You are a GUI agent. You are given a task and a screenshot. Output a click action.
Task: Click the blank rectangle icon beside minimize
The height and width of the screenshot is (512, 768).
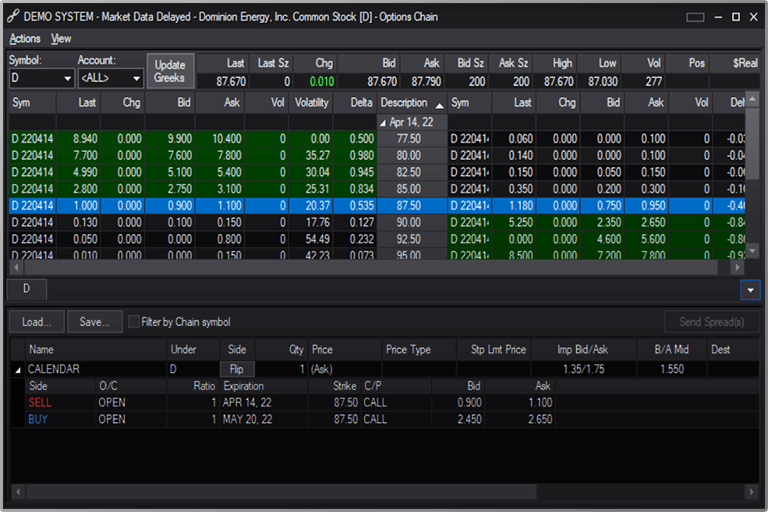tap(695, 18)
